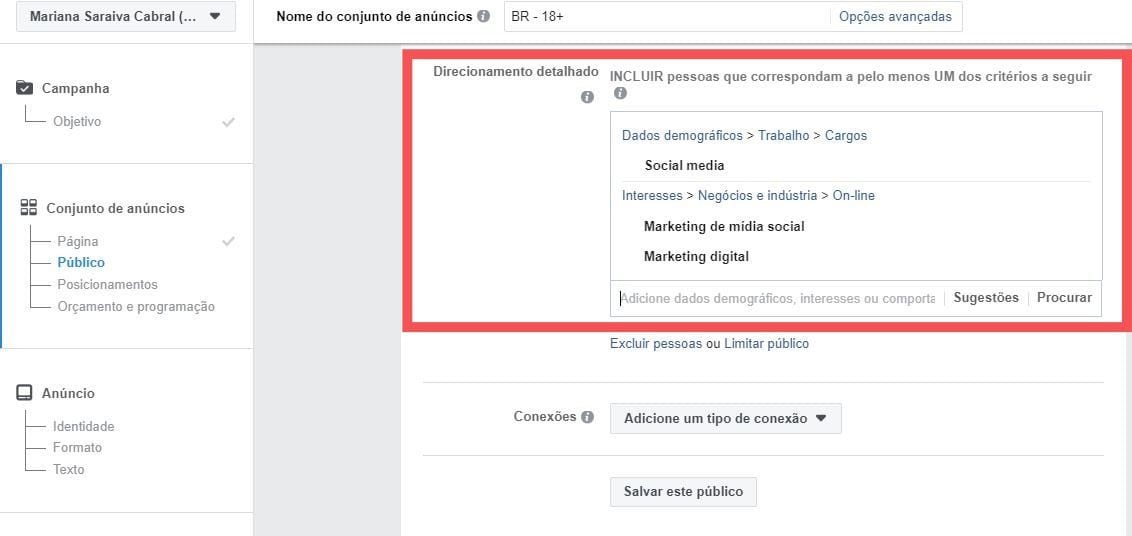The width and height of the screenshot is (1132, 536).
Task: Go to Página step
Action: tap(77, 241)
